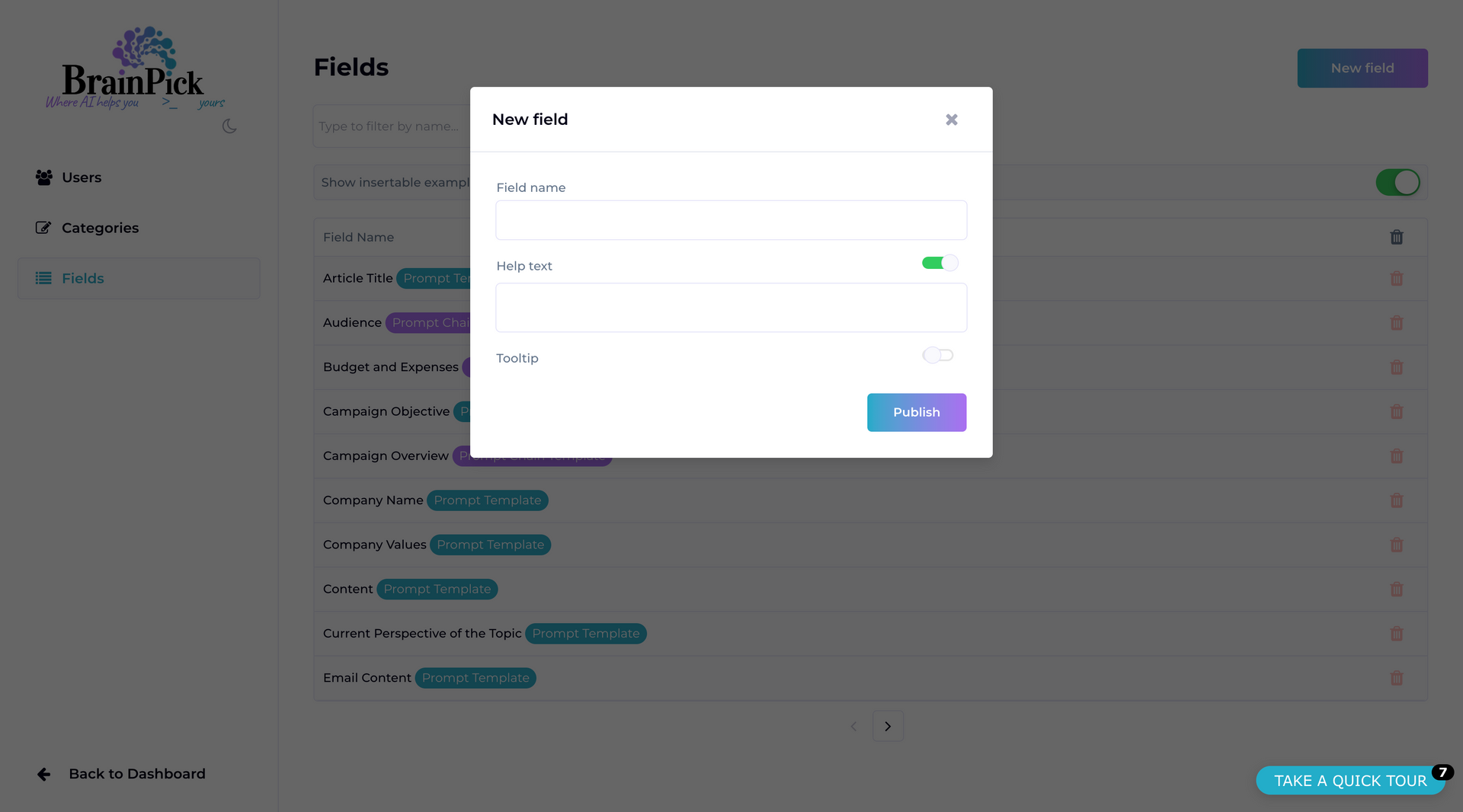The image size is (1463, 812).
Task: Open the Categories menu item
Action: click(x=100, y=228)
